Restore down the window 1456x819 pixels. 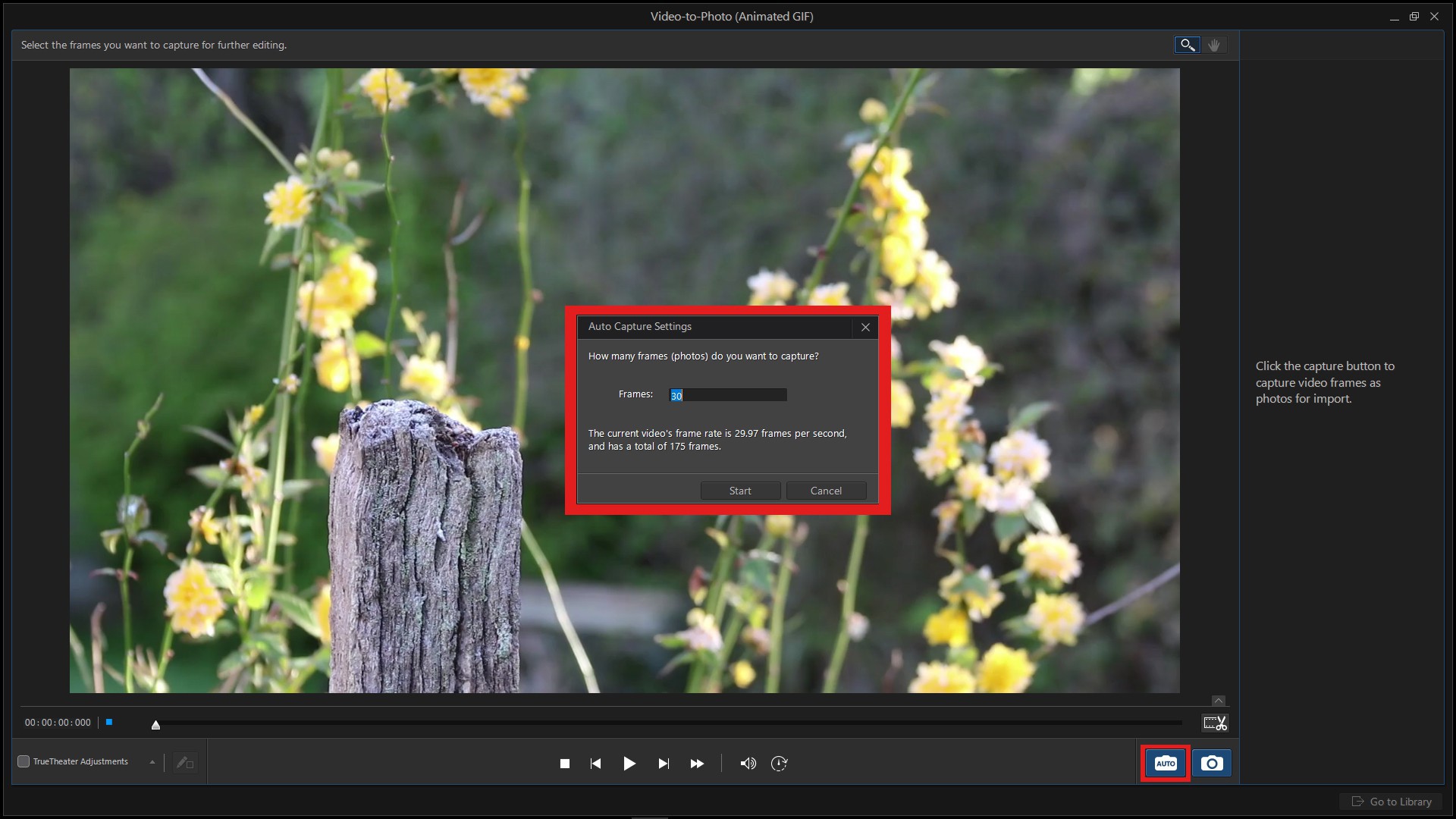point(1414,16)
